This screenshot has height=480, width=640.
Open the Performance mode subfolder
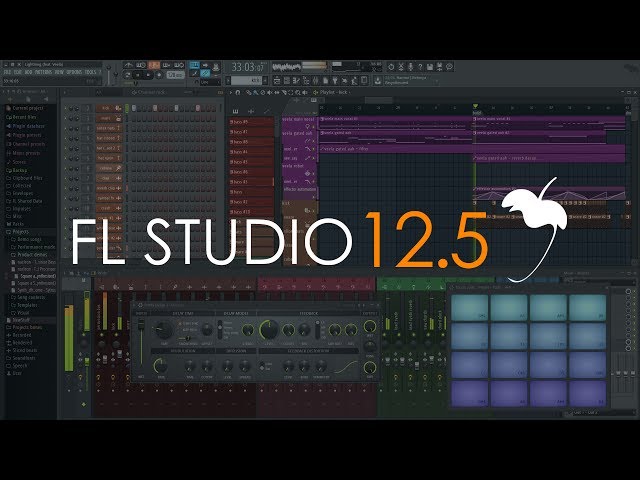33,247
